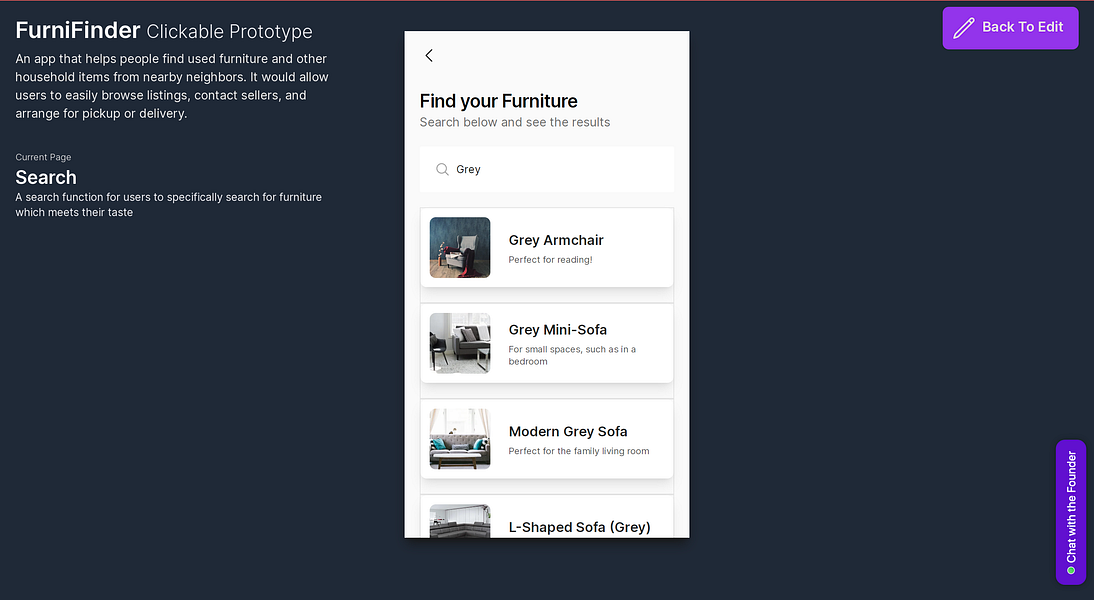The image size is (1094, 600).
Task: Open the L-Shaped Sofa thumbnail image
Action: click(460, 521)
